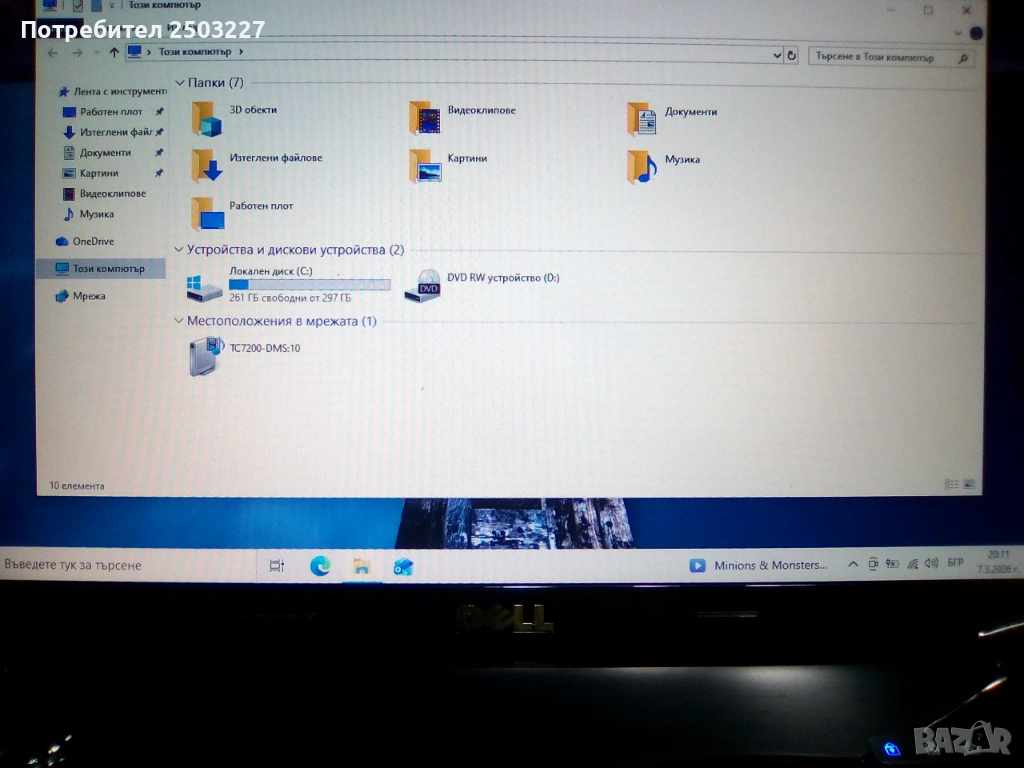Toggle the БГР input language indicator
The height and width of the screenshot is (768, 1024).
[955, 563]
